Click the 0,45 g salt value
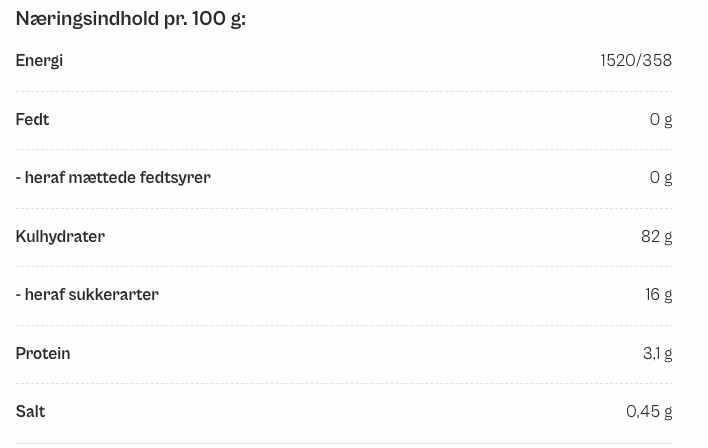The height and width of the screenshot is (448, 708). 649,412
